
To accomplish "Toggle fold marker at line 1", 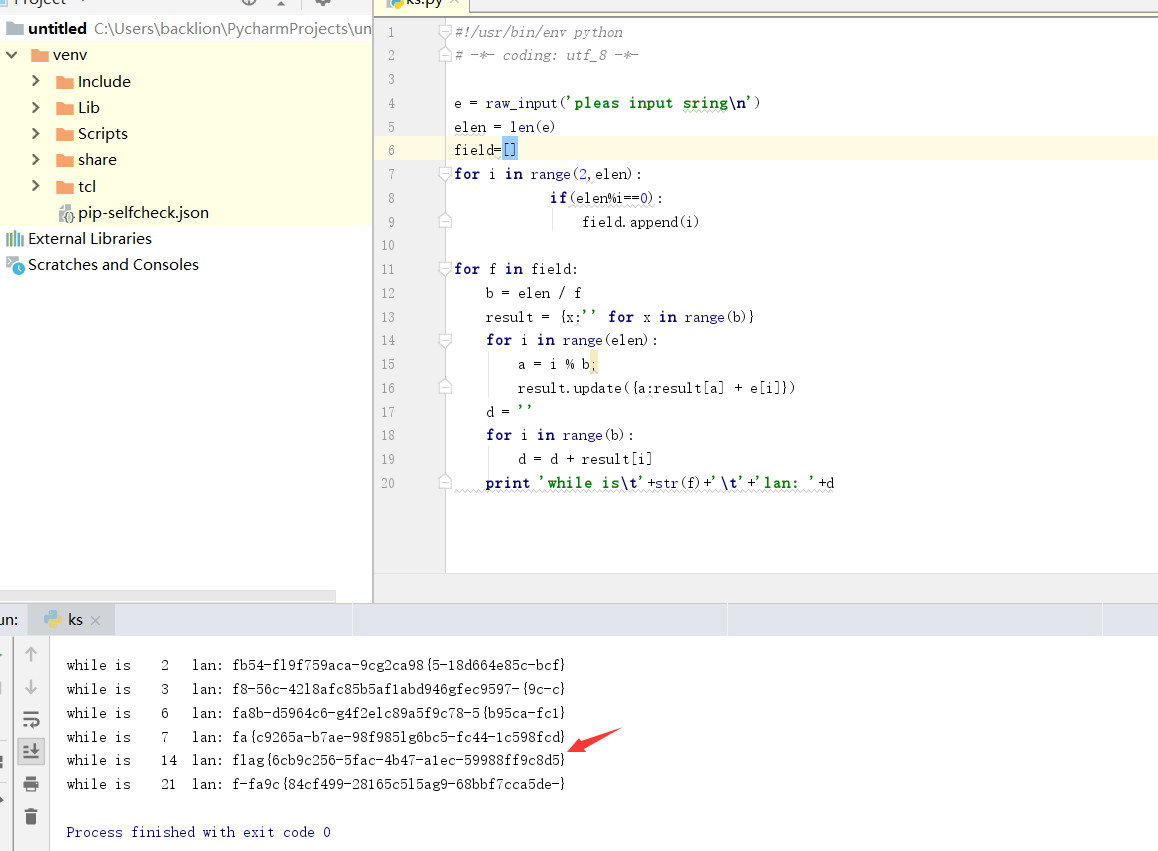I will (445, 32).
